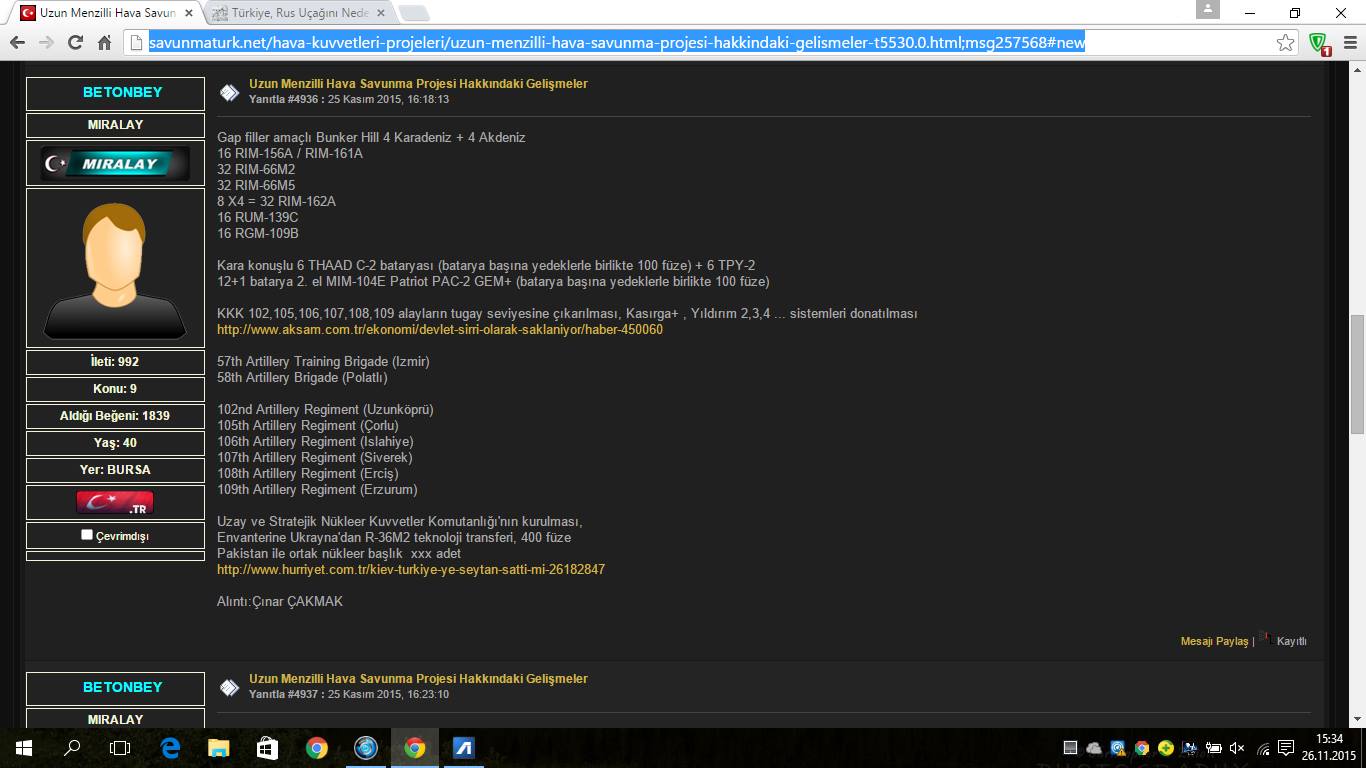The width and height of the screenshot is (1366, 768).
Task: Open a new browser tab
Action: click(414, 14)
